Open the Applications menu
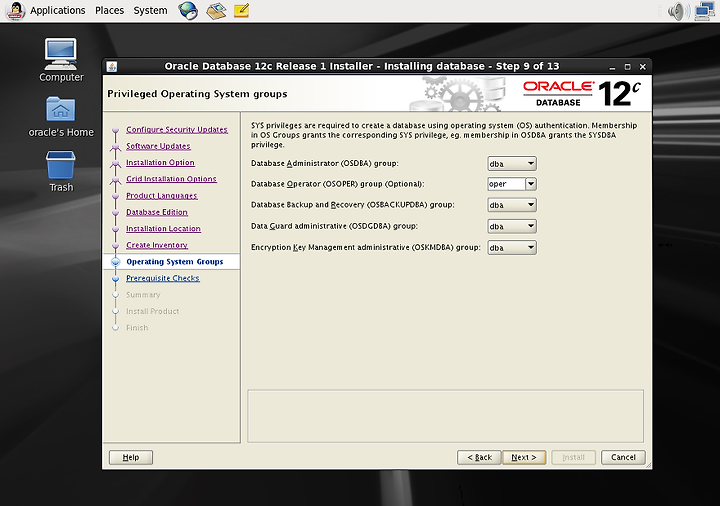The width and height of the screenshot is (720, 506). point(58,10)
